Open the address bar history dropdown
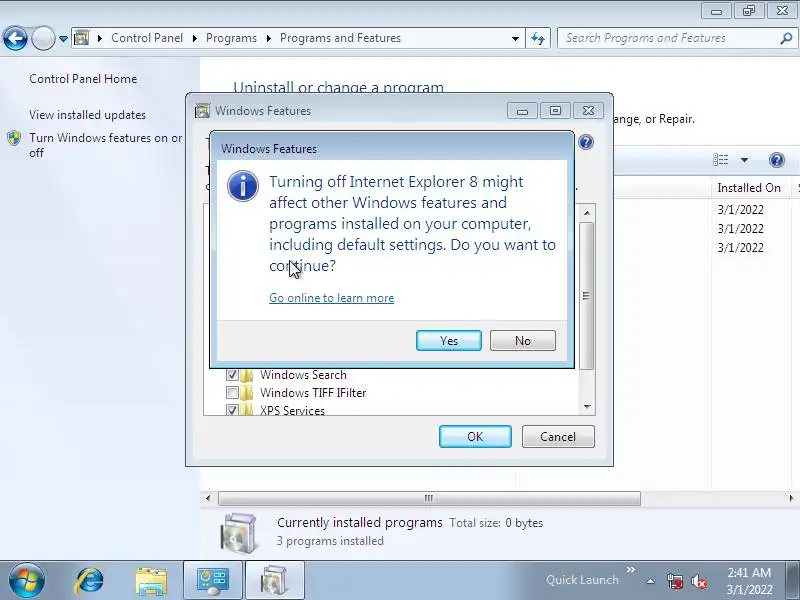Viewport: 800px width, 600px height. point(515,38)
